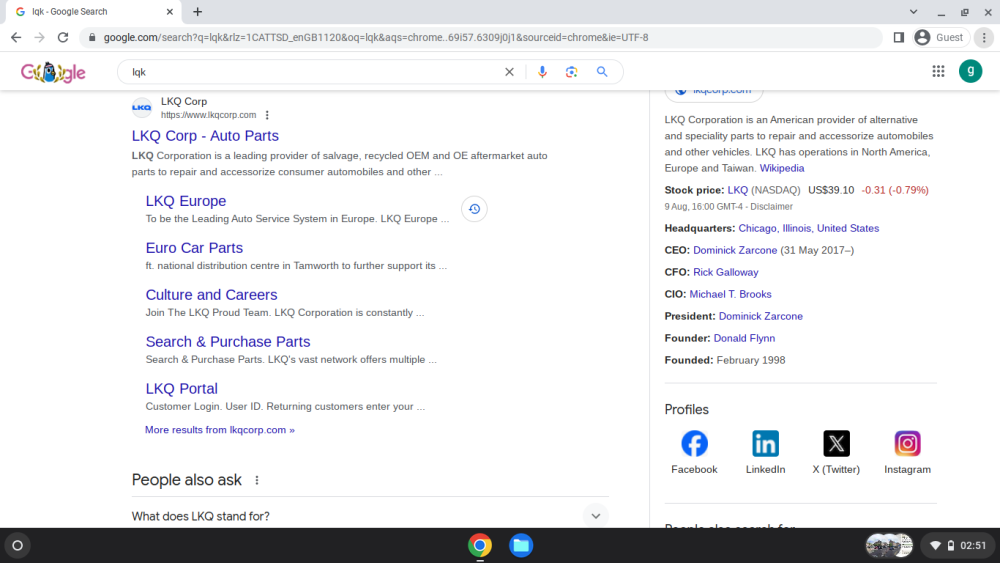Click the forward navigation arrow

(x=40, y=38)
